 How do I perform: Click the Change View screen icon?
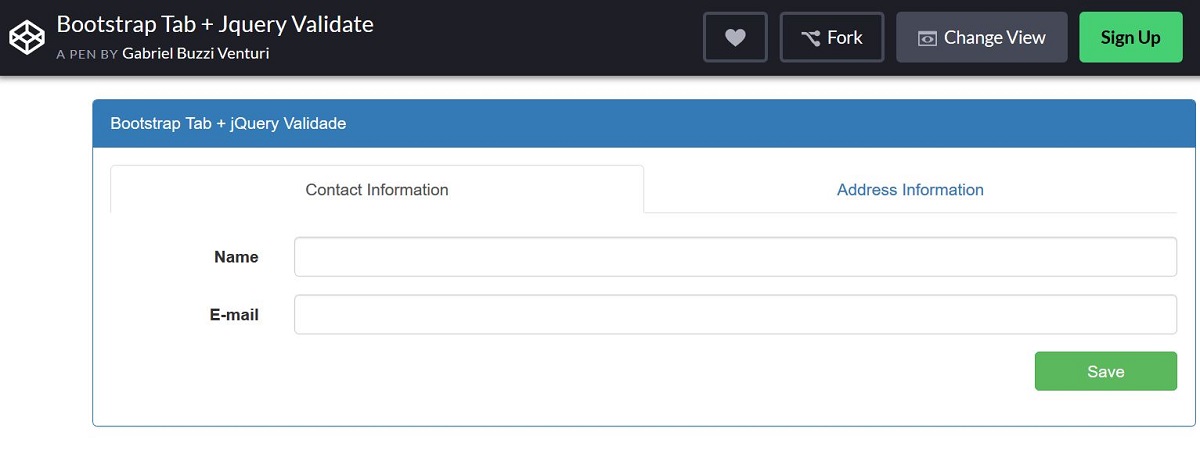[927, 38]
